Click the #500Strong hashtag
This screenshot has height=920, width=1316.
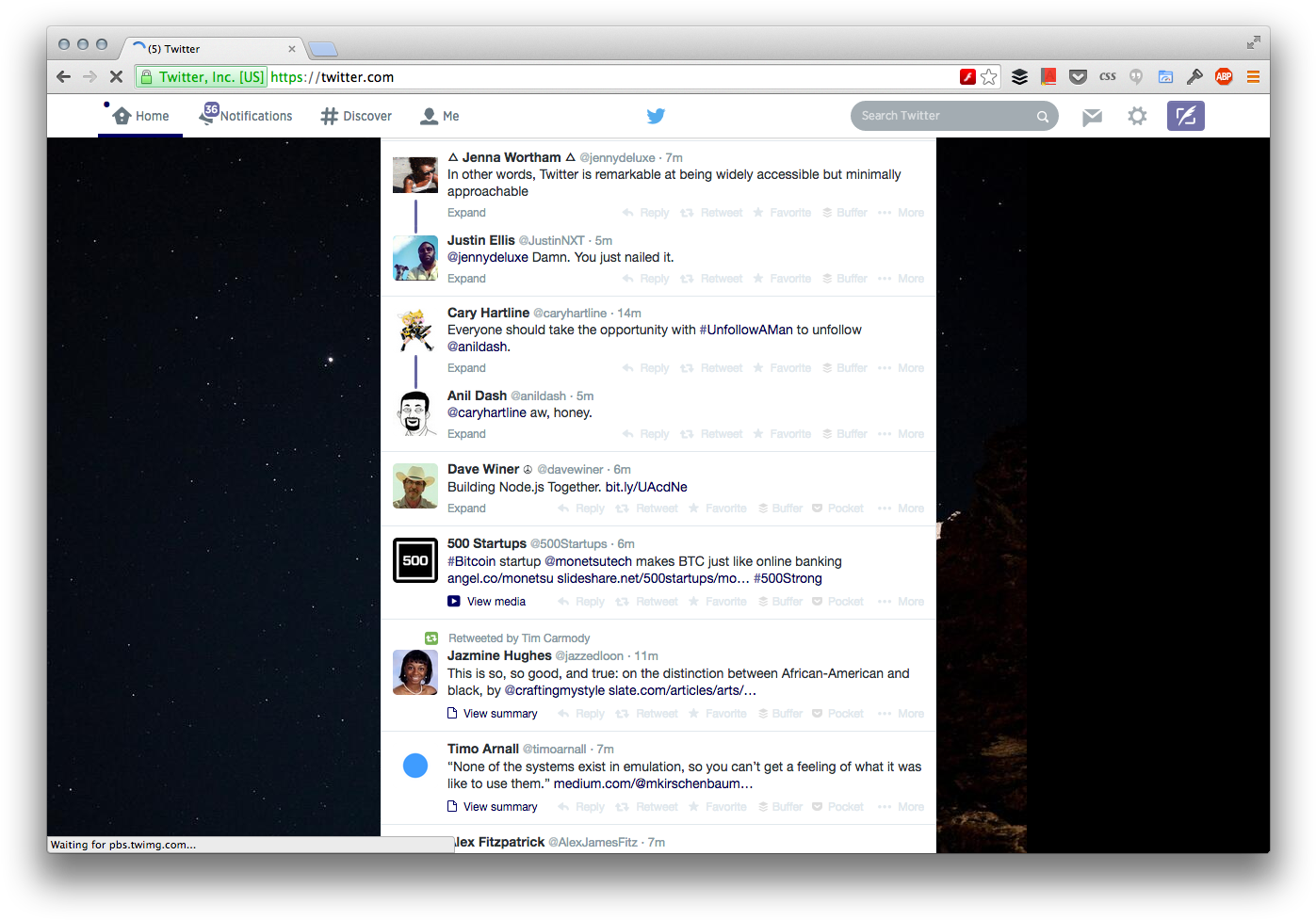(788, 578)
